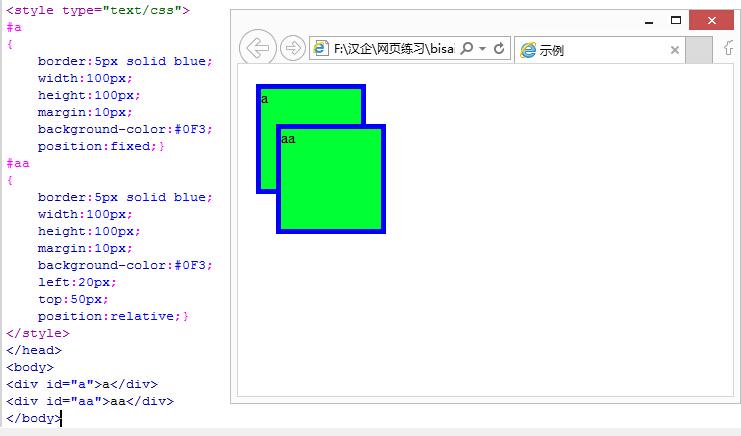This screenshot has height=436, width=741.
Task: Close the 示例 tab
Action: pos(675,50)
